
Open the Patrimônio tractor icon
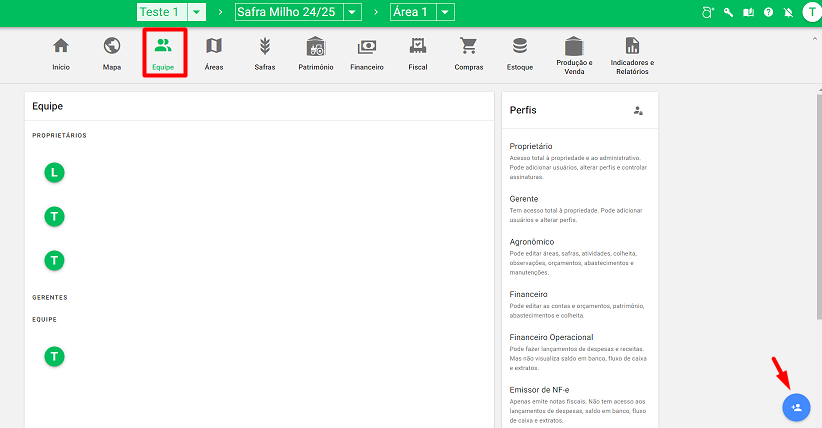[315, 52]
